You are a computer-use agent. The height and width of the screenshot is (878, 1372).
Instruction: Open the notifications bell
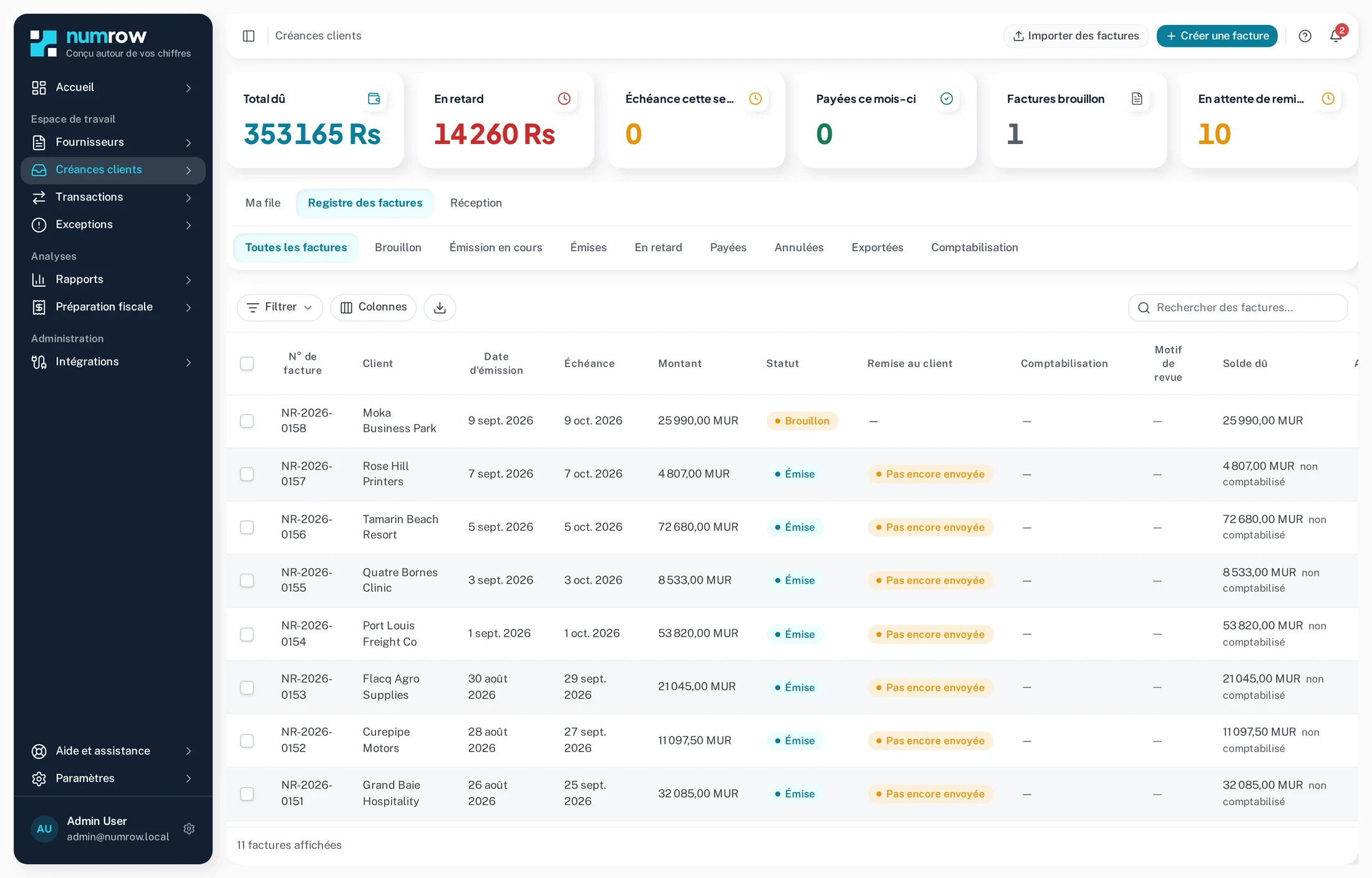click(1335, 36)
